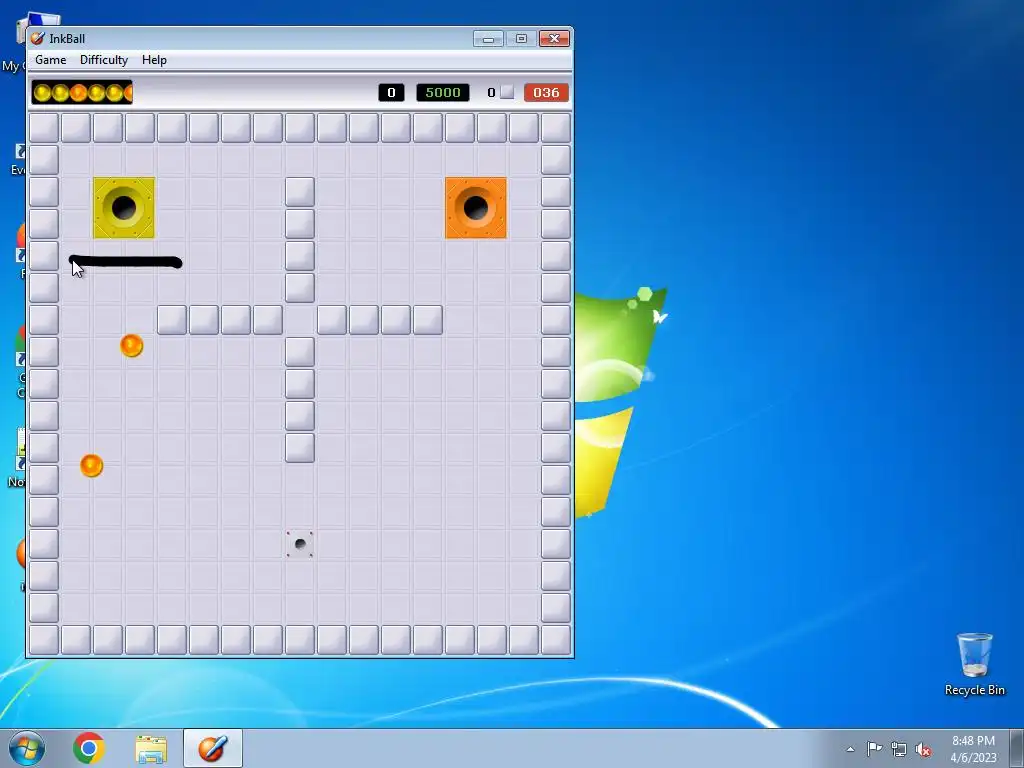Screen dimensions: 1024x768
Task: Open the Game menu
Action: [50, 59]
